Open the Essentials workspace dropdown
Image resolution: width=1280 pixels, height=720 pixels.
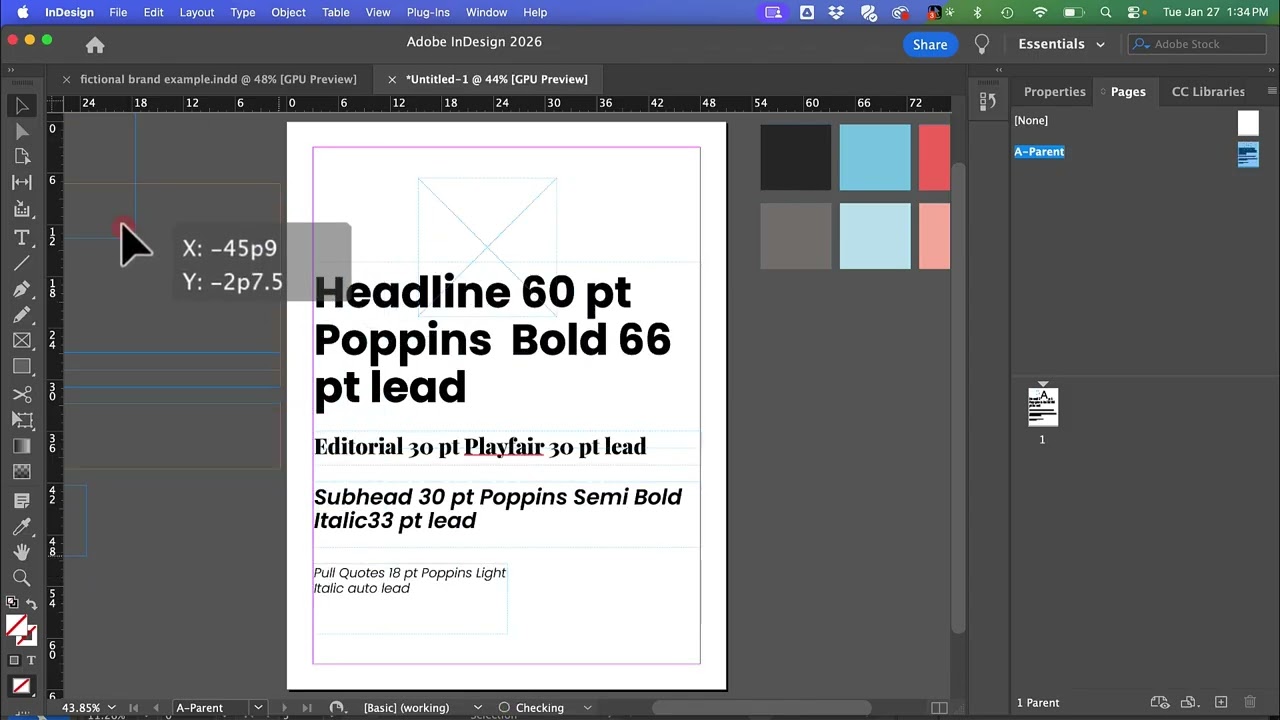coord(1061,44)
